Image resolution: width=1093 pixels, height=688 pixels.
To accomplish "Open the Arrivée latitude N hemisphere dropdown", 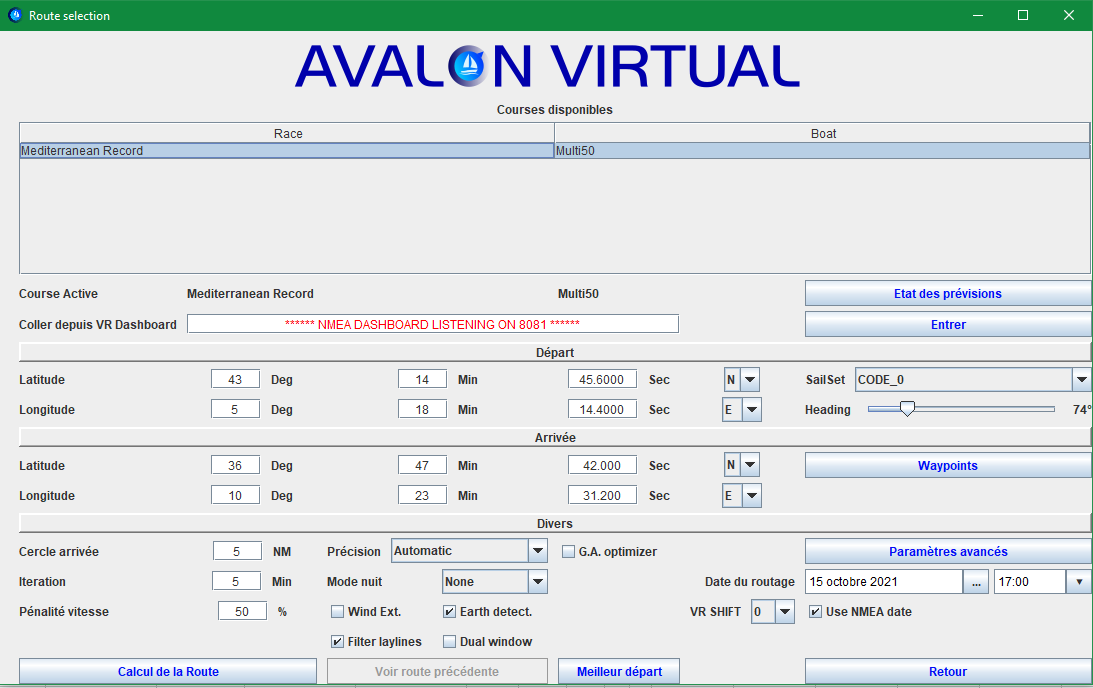I will tap(749, 465).
